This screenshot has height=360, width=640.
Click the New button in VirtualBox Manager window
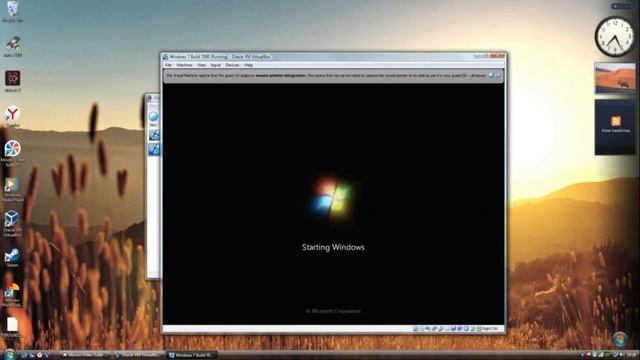153,119
